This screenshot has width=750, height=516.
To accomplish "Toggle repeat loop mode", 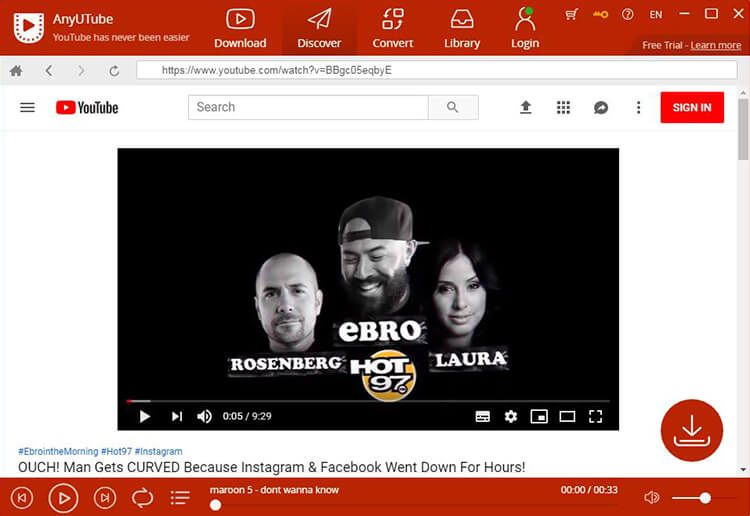I will (143, 498).
